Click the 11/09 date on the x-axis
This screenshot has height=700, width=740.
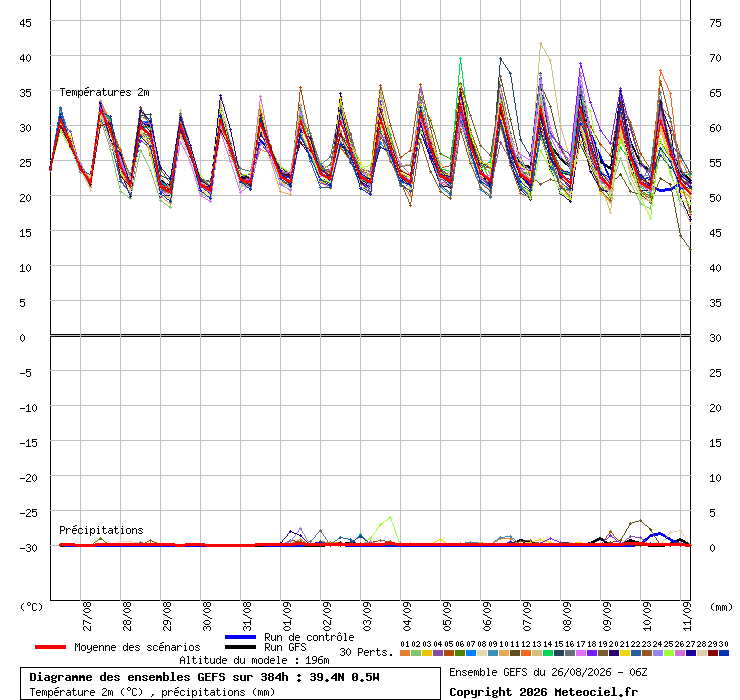pyautogui.click(x=687, y=616)
